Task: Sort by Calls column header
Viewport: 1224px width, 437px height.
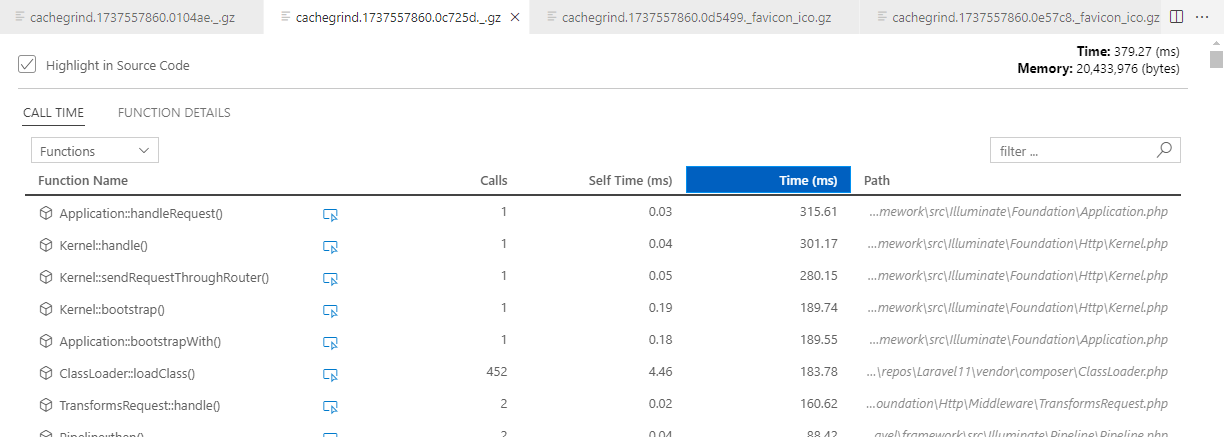Action: tap(494, 181)
